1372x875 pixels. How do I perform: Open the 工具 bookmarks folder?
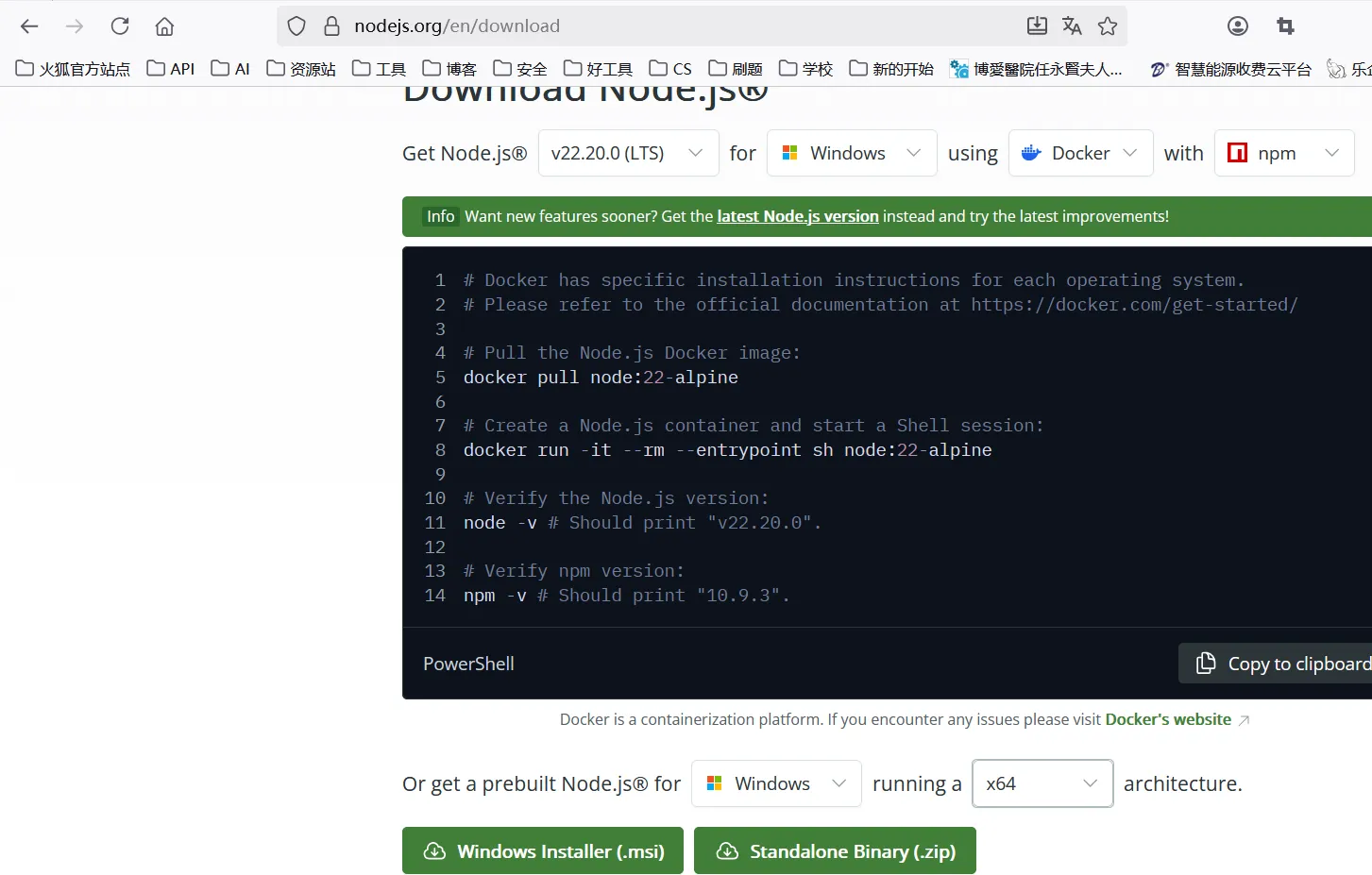point(379,69)
